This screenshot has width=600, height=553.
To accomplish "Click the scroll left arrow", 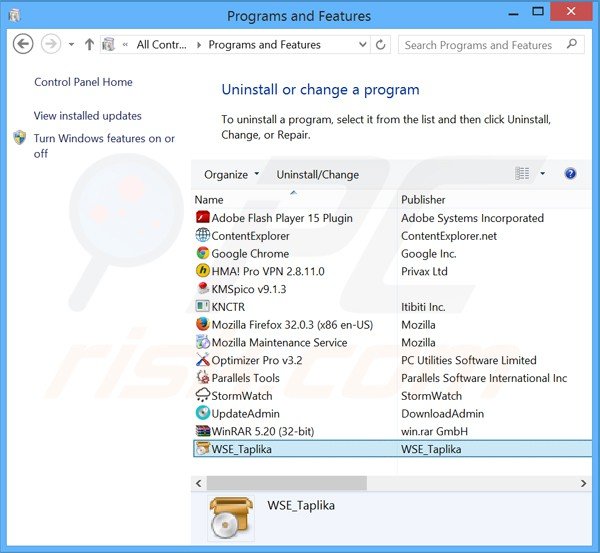I will click(x=199, y=483).
